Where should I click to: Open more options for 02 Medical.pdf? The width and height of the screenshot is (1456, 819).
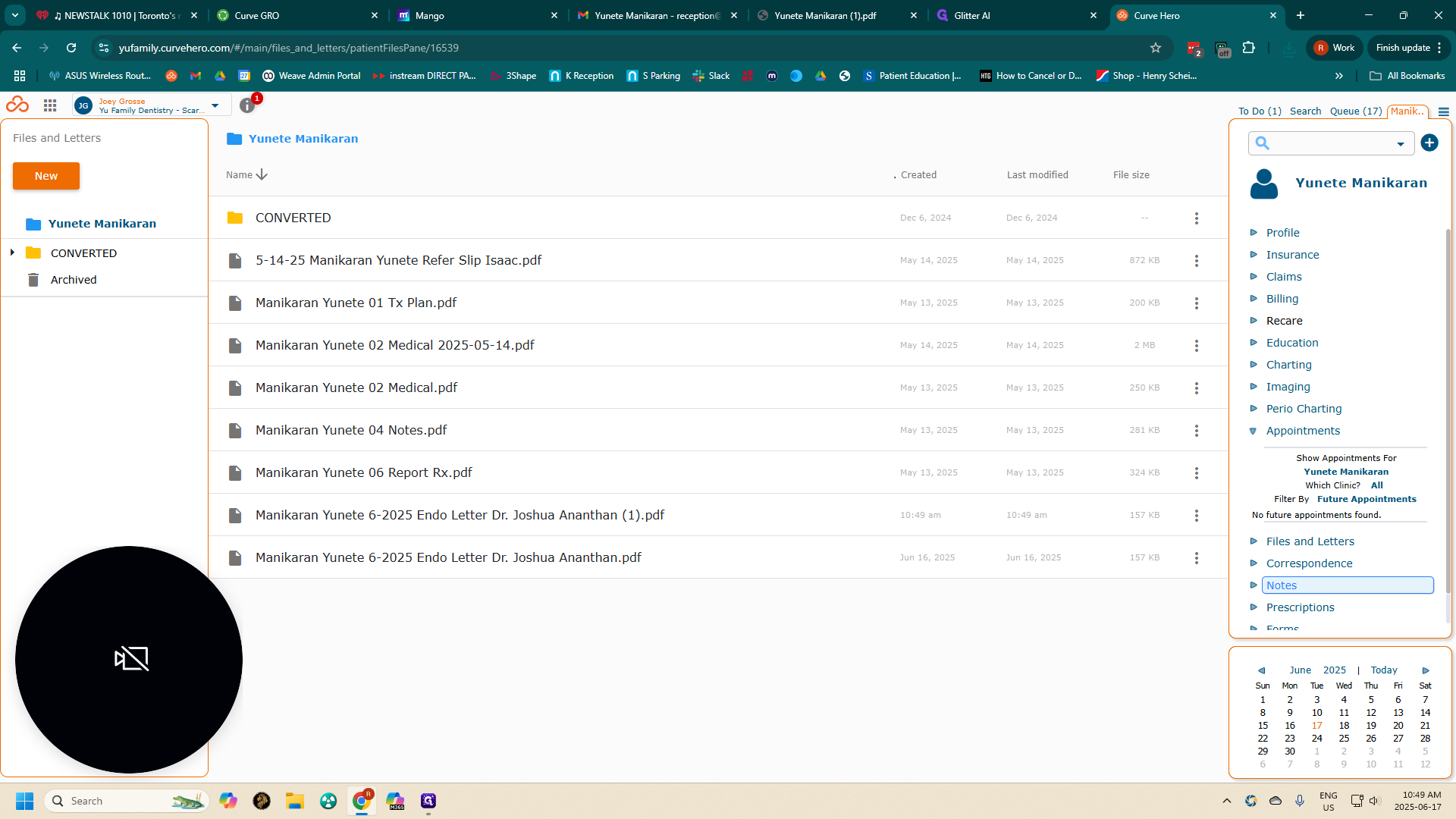coord(1197,388)
